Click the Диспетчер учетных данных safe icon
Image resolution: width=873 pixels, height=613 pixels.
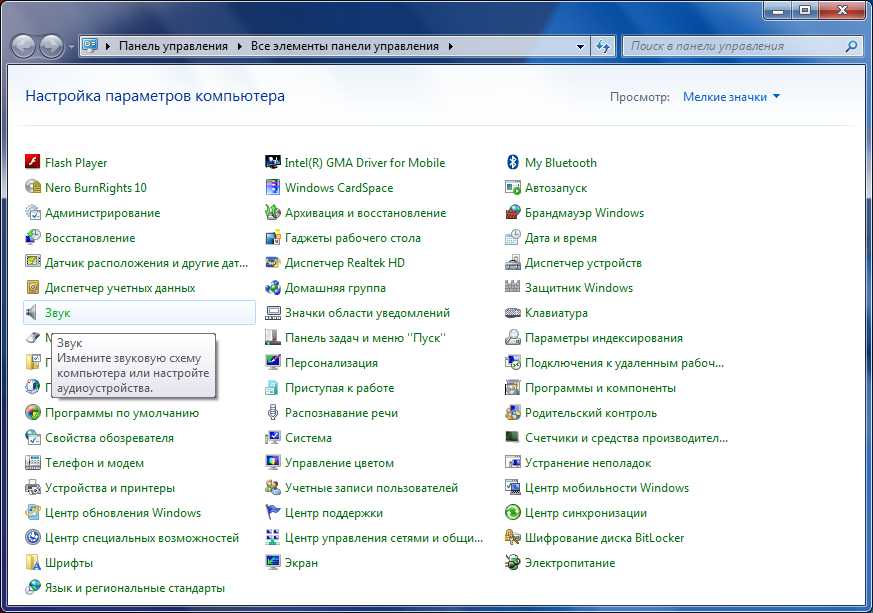tap(33, 287)
